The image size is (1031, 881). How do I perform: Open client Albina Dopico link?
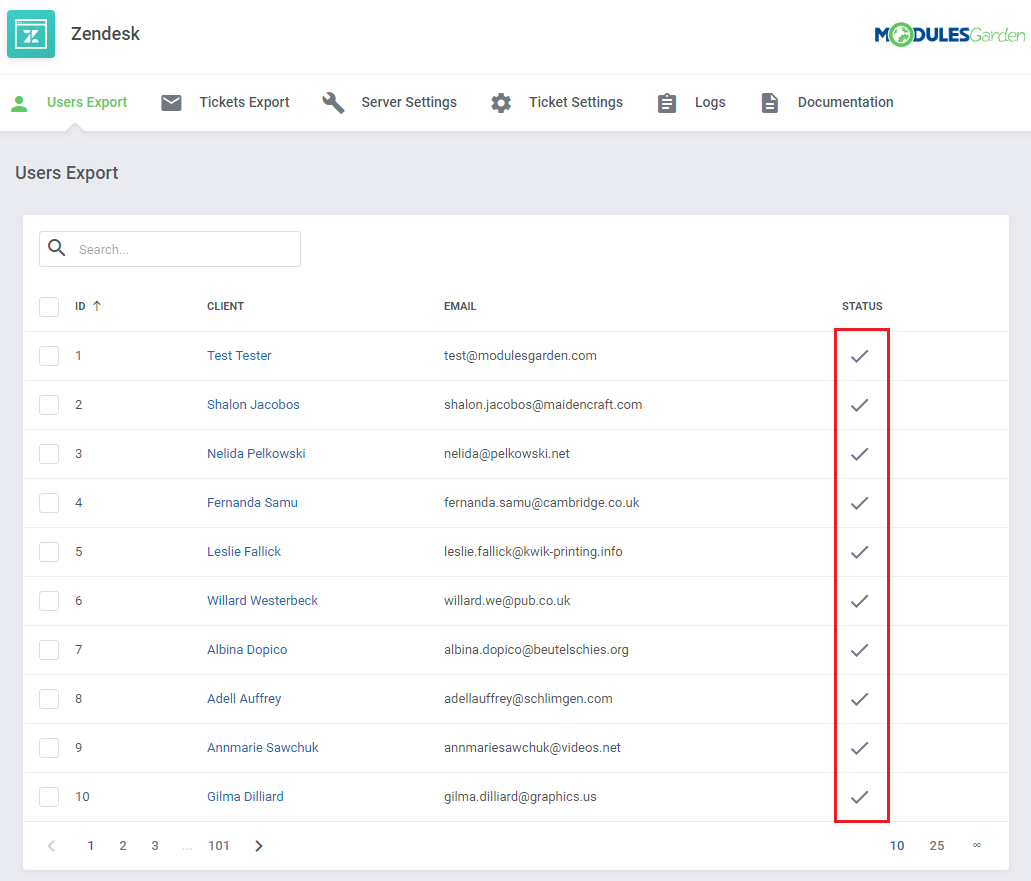coord(247,650)
